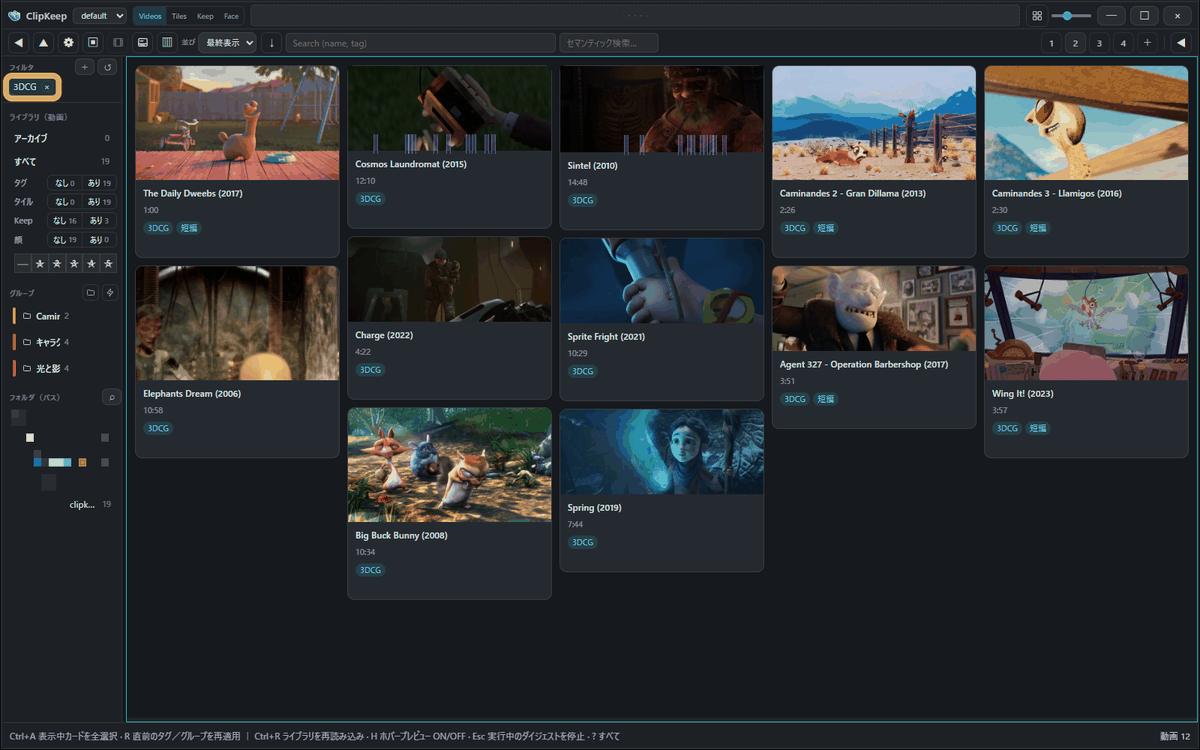Add a filter with the plus icon
1200x750 pixels.
[x=85, y=67]
